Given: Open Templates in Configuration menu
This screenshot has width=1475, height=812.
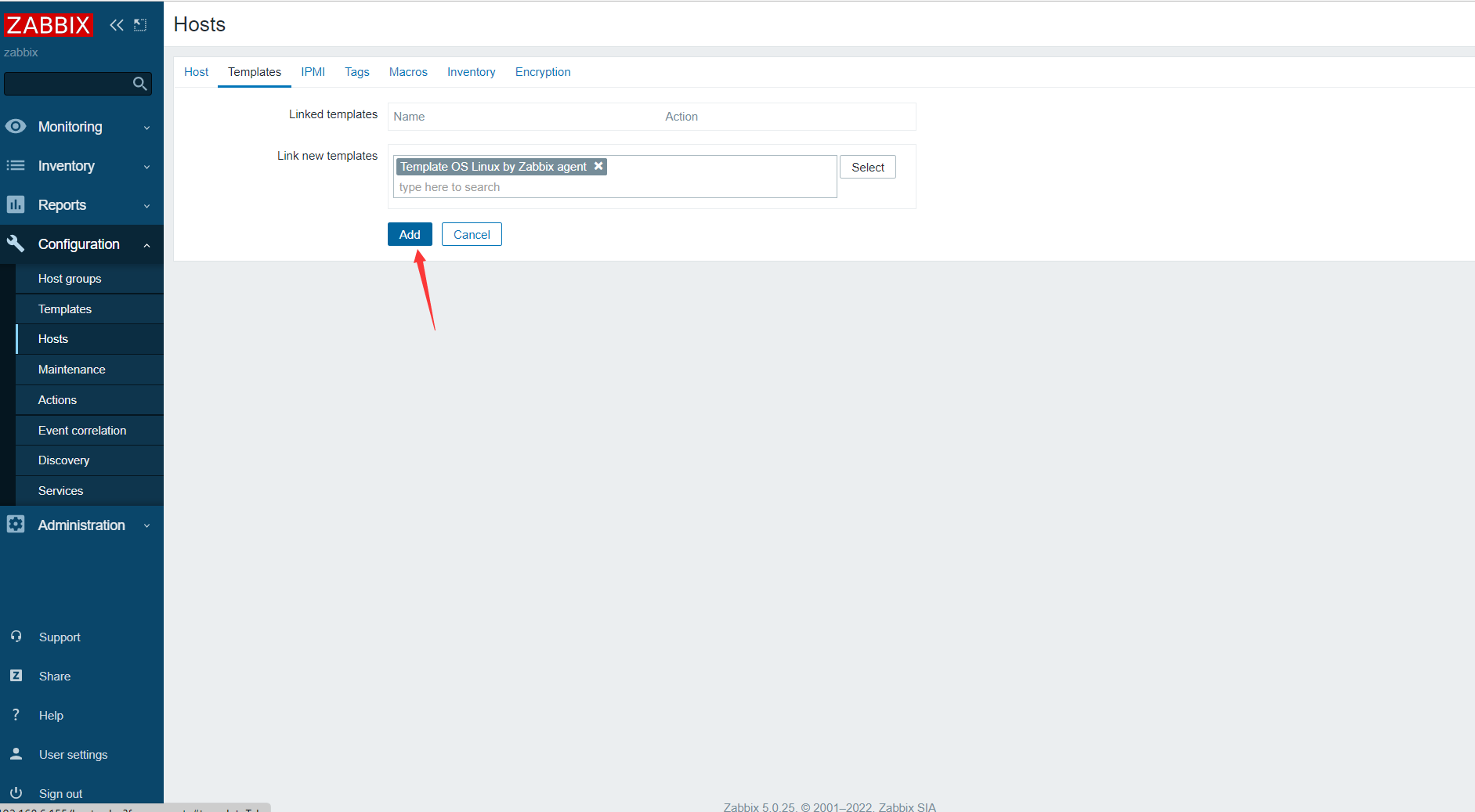Looking at the screenshot, I should click(89, 309).
